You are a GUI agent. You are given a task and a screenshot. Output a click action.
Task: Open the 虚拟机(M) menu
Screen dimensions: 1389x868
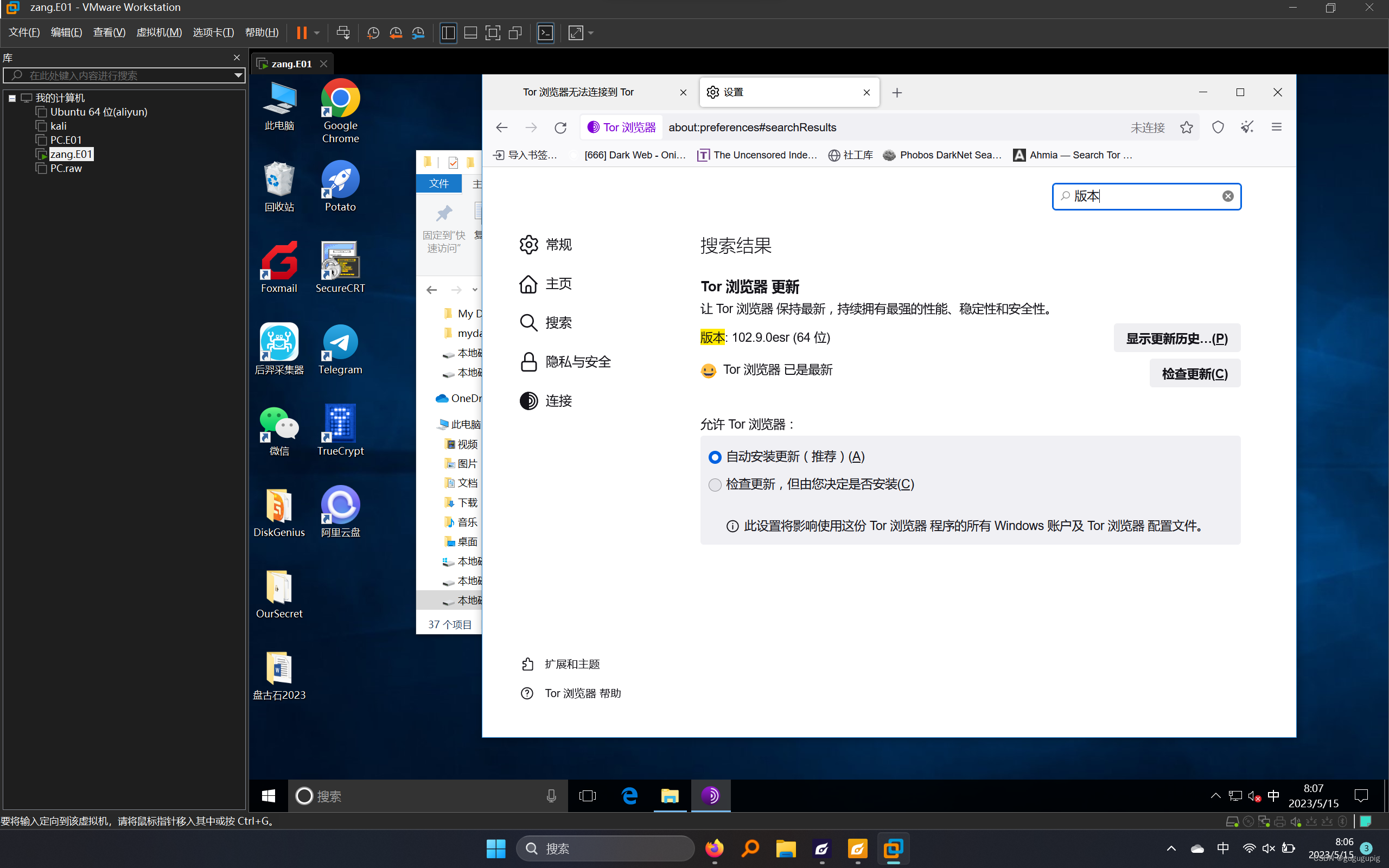[x=158, y=33]
